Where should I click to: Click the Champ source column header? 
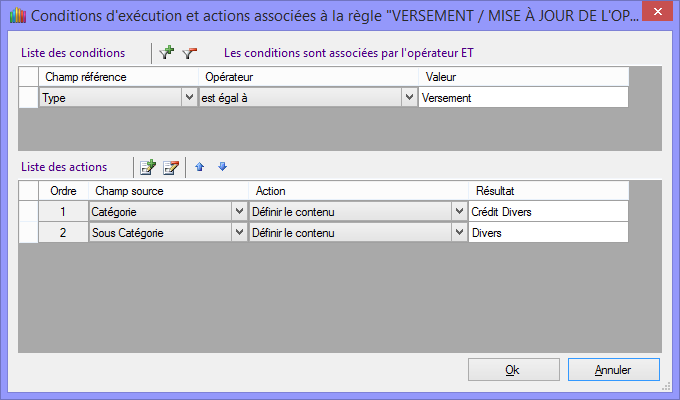point(167,190)
